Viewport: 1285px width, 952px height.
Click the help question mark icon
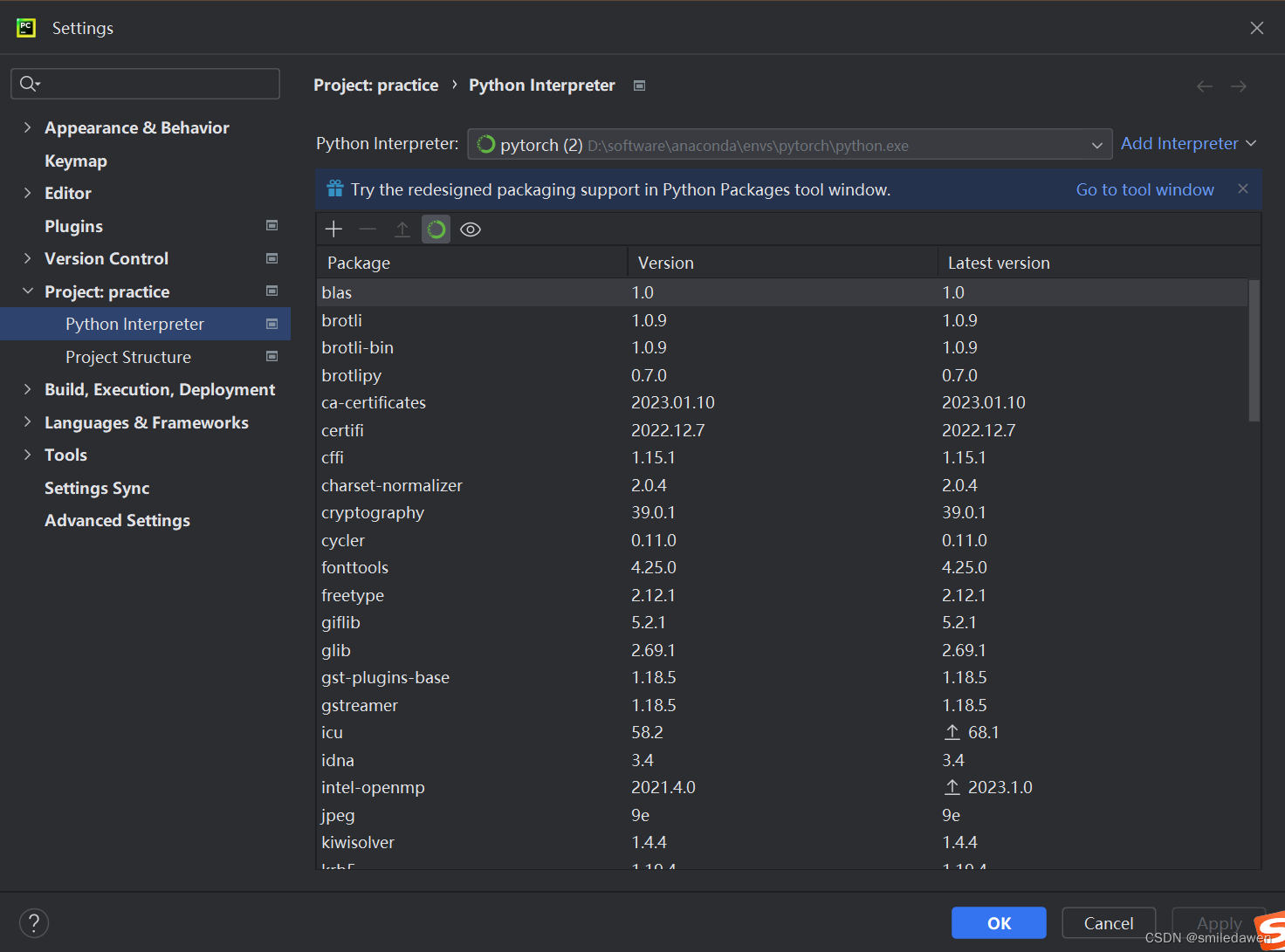[x=33, y=922]
